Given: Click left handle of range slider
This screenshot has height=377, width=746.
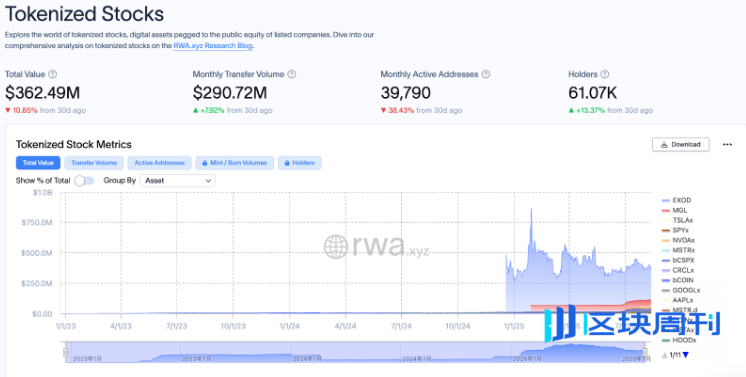Looking at the screenshot, I should 66,352.
